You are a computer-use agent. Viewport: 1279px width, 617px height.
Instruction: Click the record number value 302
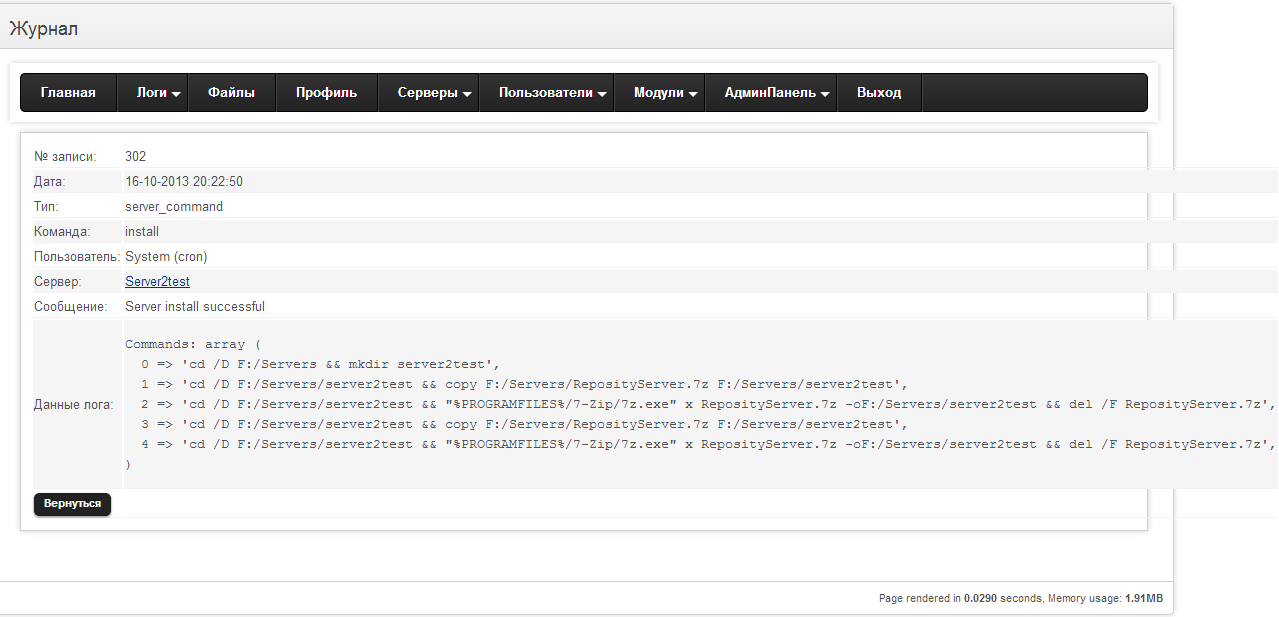pos(135,157)
